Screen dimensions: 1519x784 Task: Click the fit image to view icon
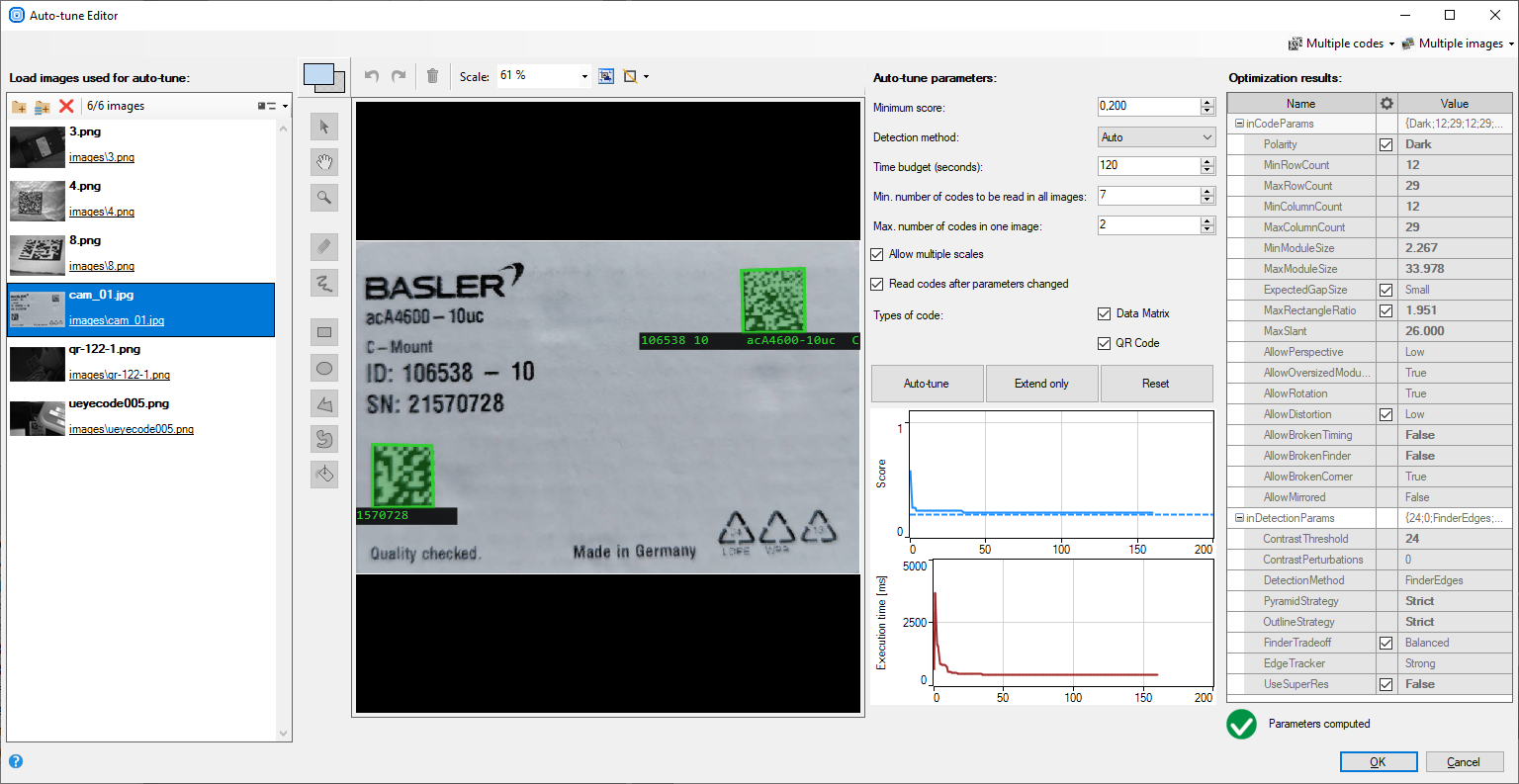pos(606,76)
